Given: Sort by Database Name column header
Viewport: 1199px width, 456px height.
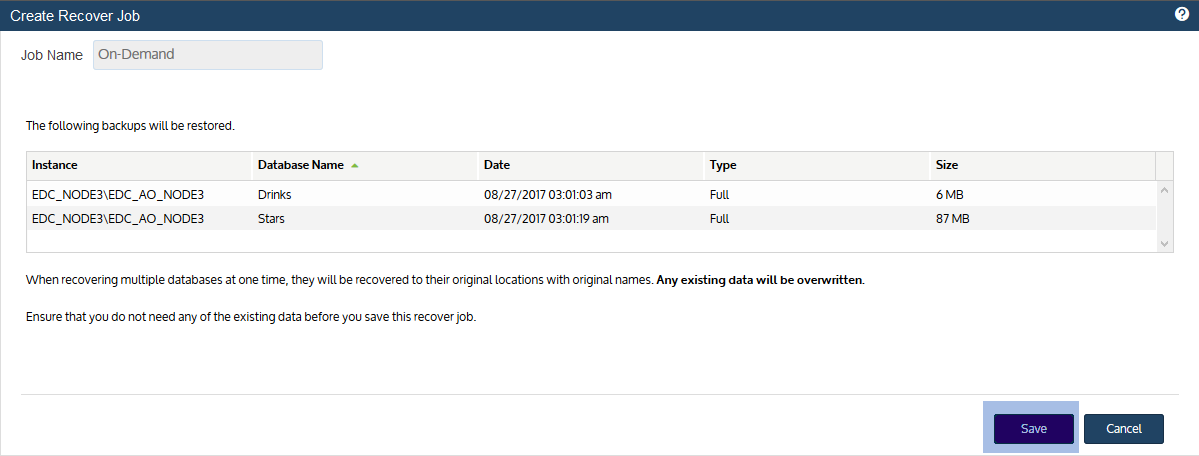Looking at the screenshot, I should (364, 165).
